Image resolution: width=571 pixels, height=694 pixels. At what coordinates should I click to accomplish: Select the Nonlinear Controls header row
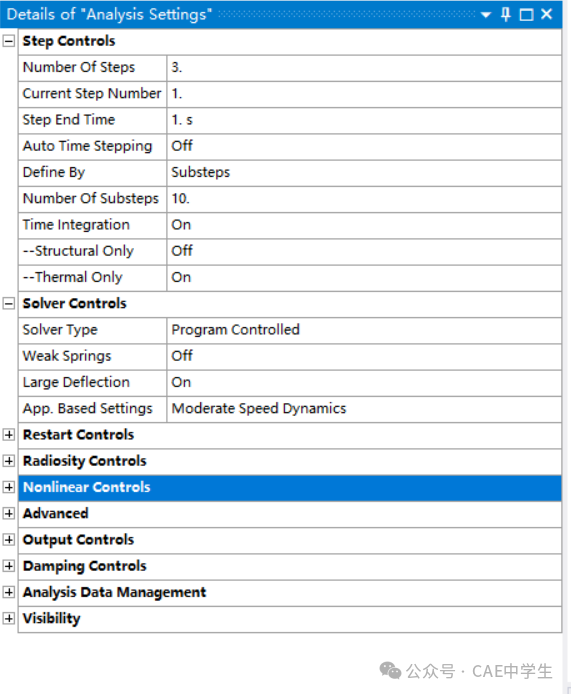290,488
